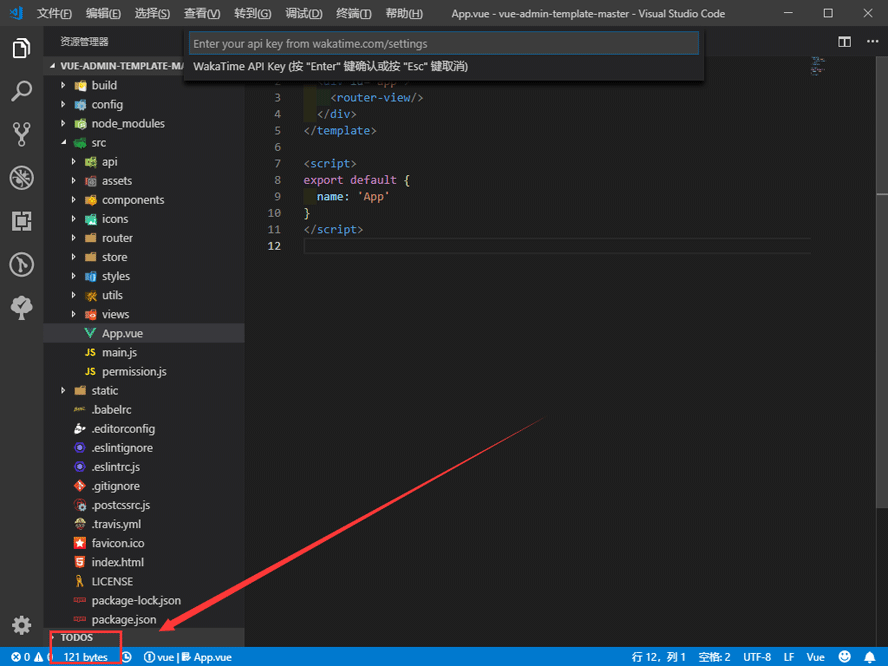Viewport: 888px width, 666px height.
Task: Open package.json in the file tree
Action: pos(144,620)
